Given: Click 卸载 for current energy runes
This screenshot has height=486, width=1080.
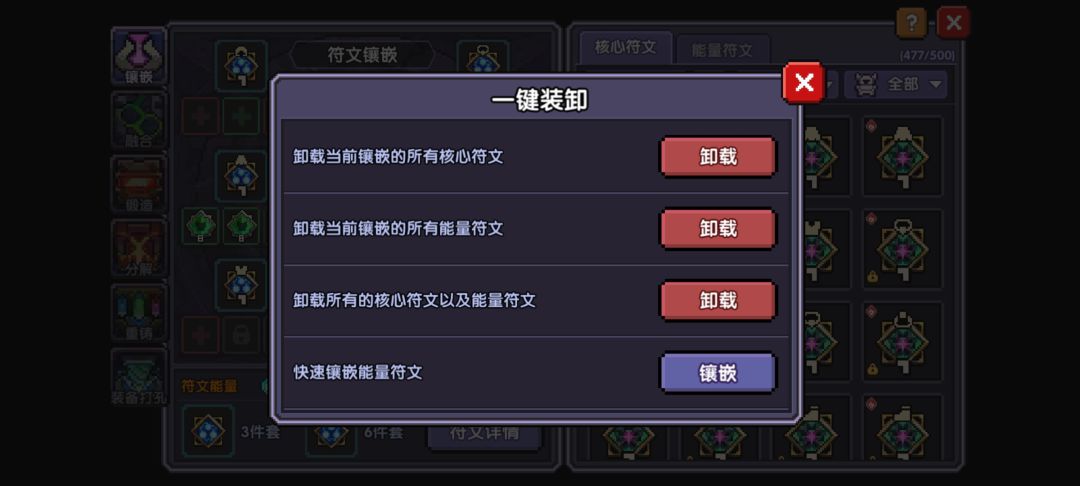Looking at the screenshot, I should coord(718,228).
